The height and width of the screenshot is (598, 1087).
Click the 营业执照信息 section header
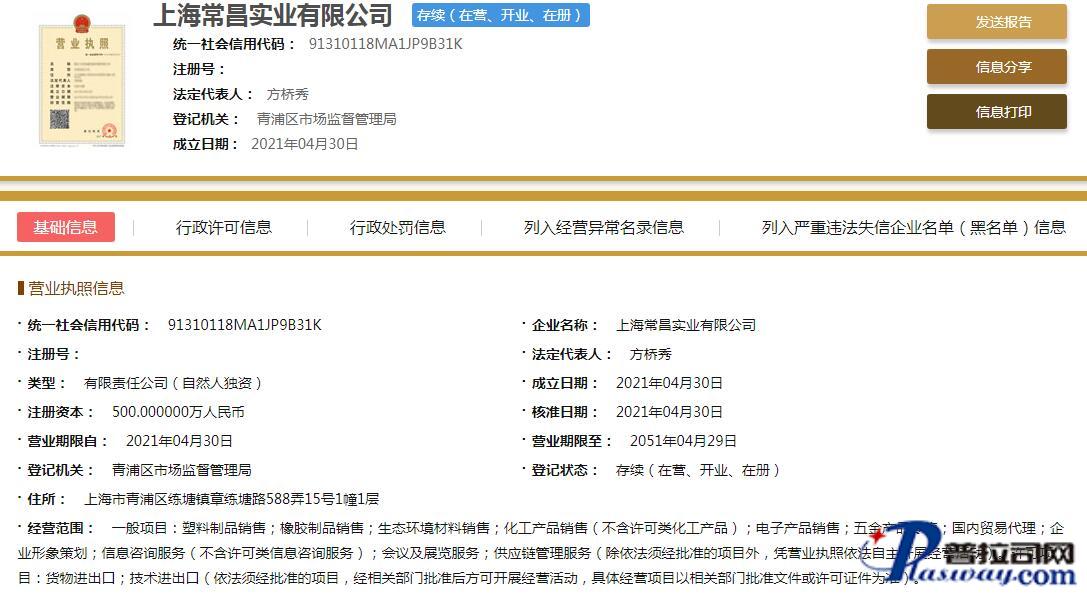click(76, 288)
